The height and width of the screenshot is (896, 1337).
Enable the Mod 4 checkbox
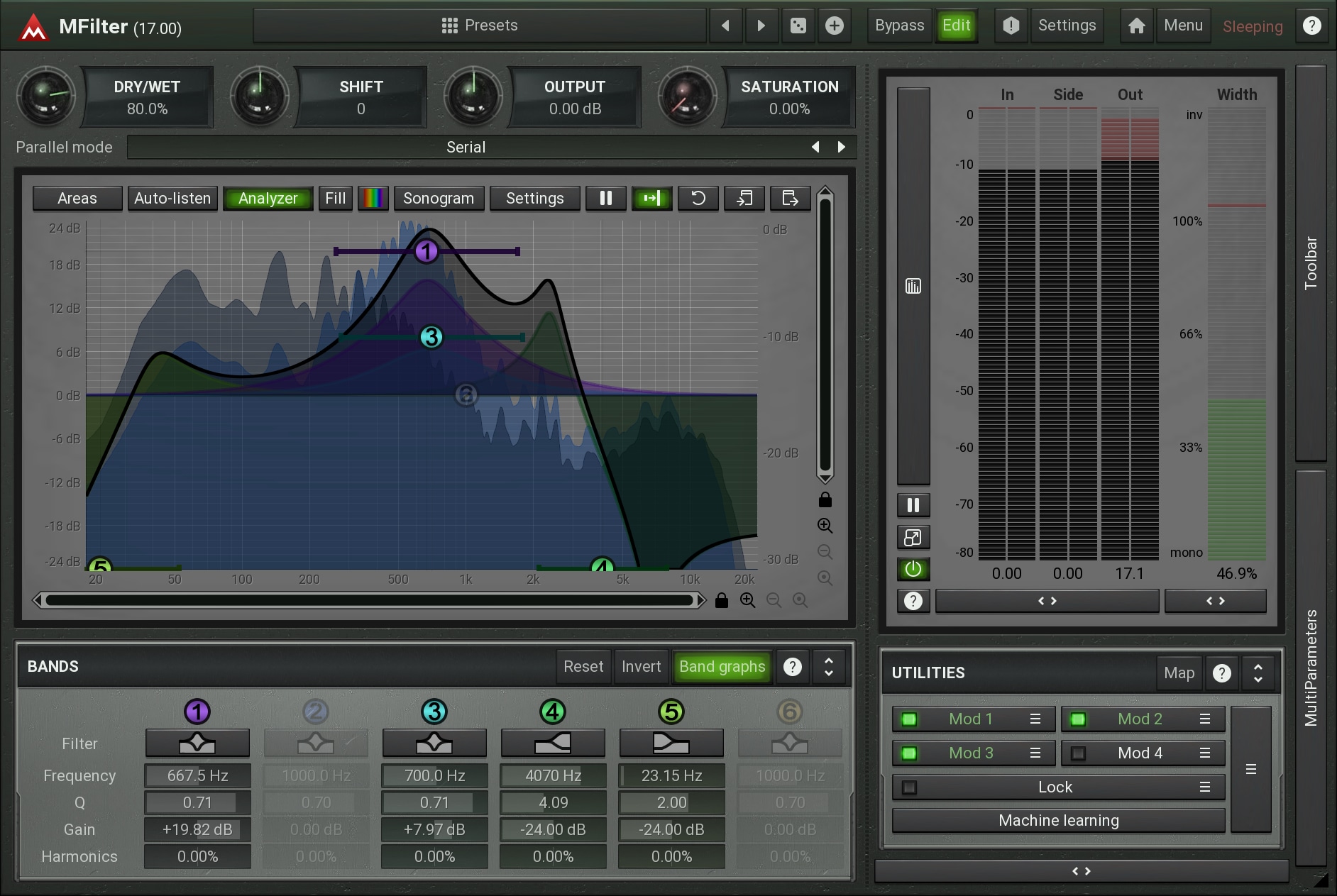pyautogui.click(x=1078, y=753)
